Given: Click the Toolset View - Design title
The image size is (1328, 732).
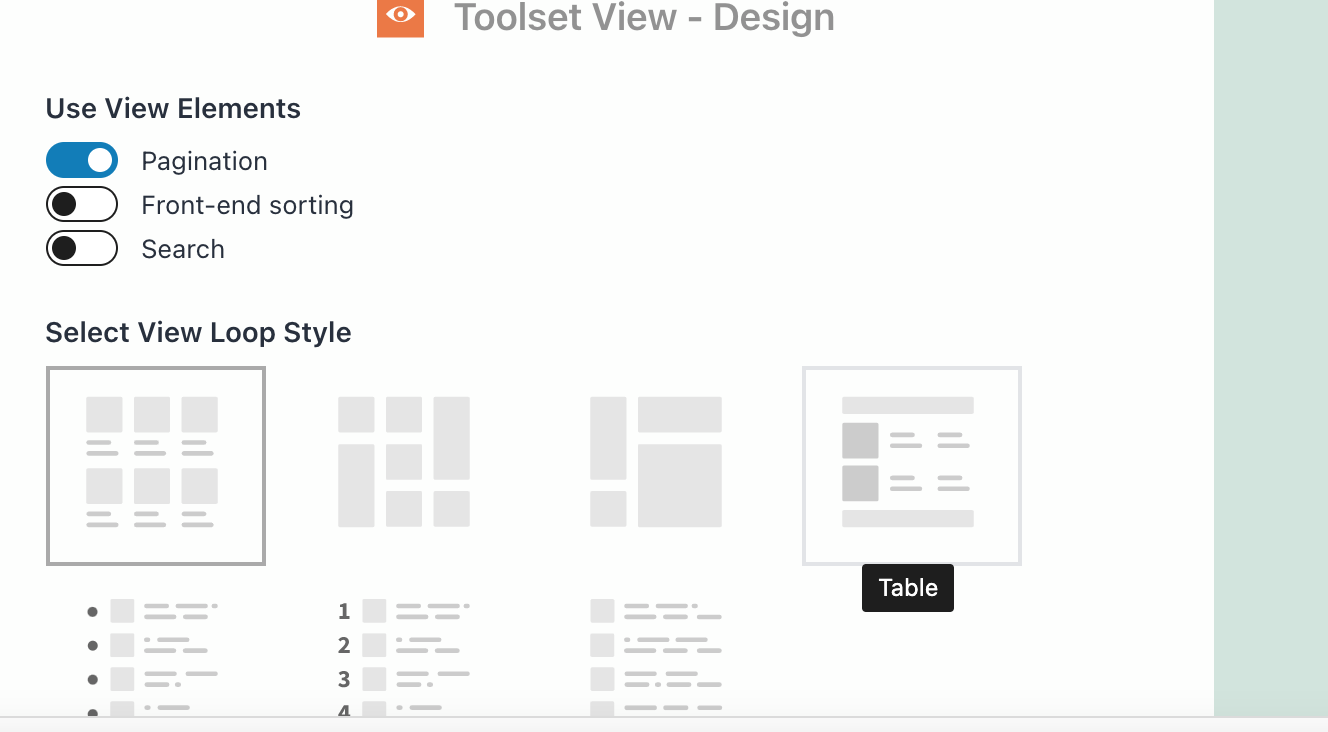Looking at the screenshot, I should coord(644,18).
